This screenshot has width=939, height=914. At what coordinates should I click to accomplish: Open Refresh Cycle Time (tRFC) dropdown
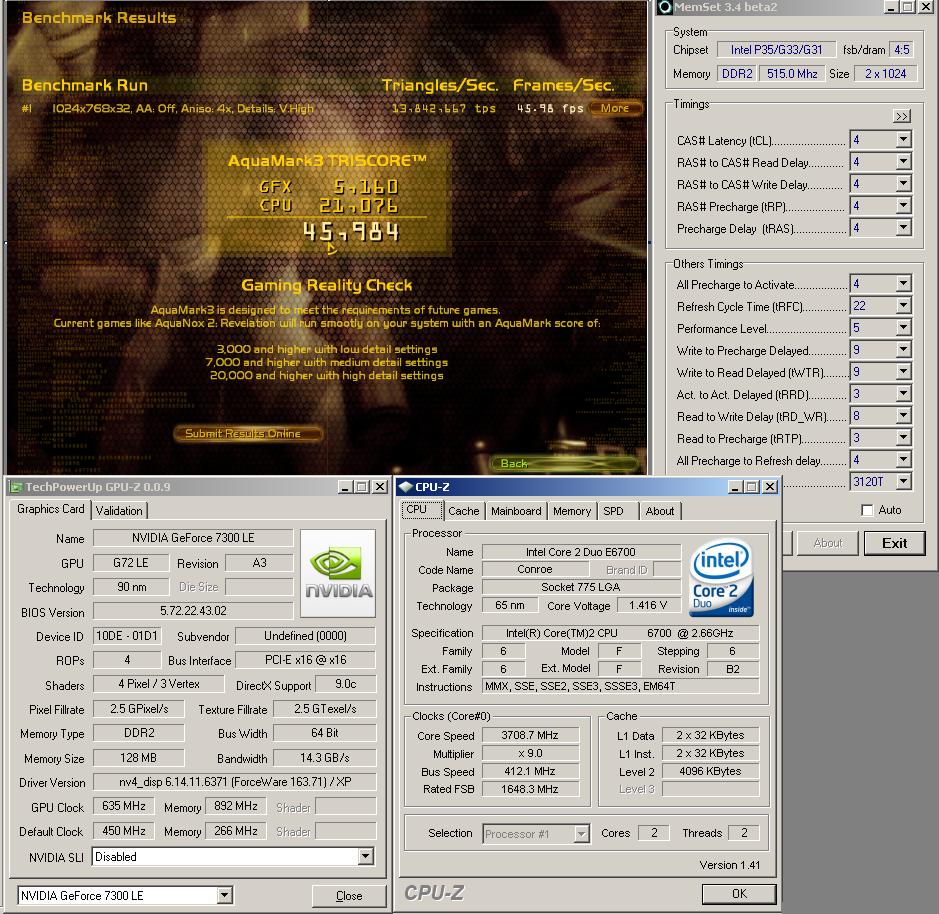[x=904, y=306]
